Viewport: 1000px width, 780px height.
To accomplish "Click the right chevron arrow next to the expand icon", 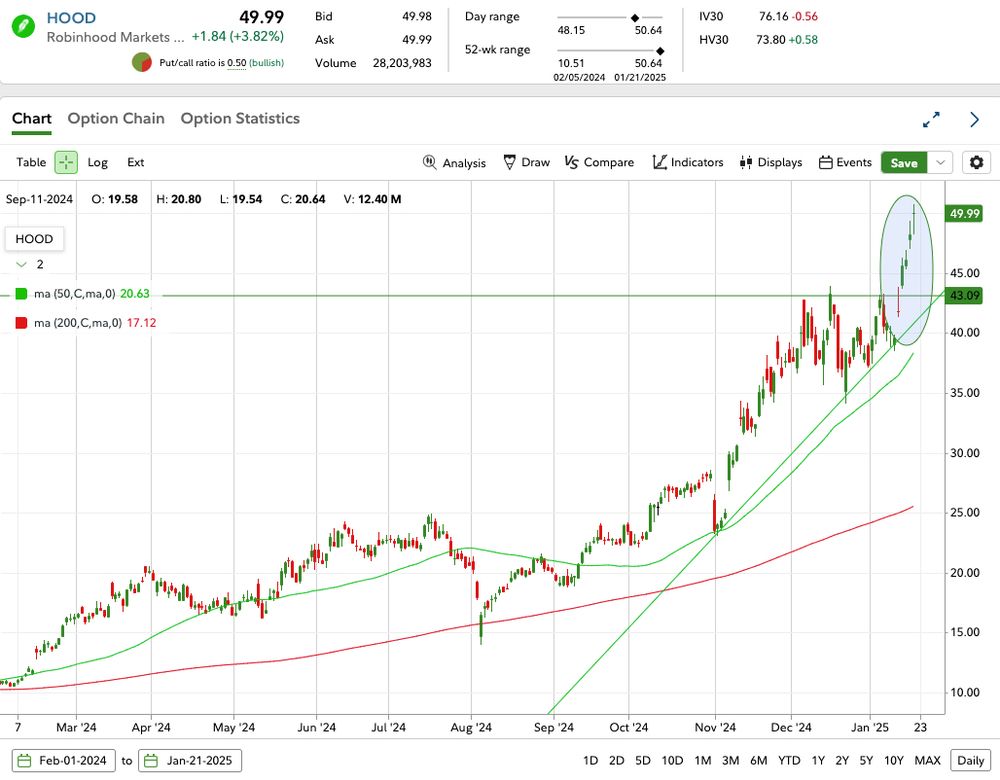I will 974,119.
